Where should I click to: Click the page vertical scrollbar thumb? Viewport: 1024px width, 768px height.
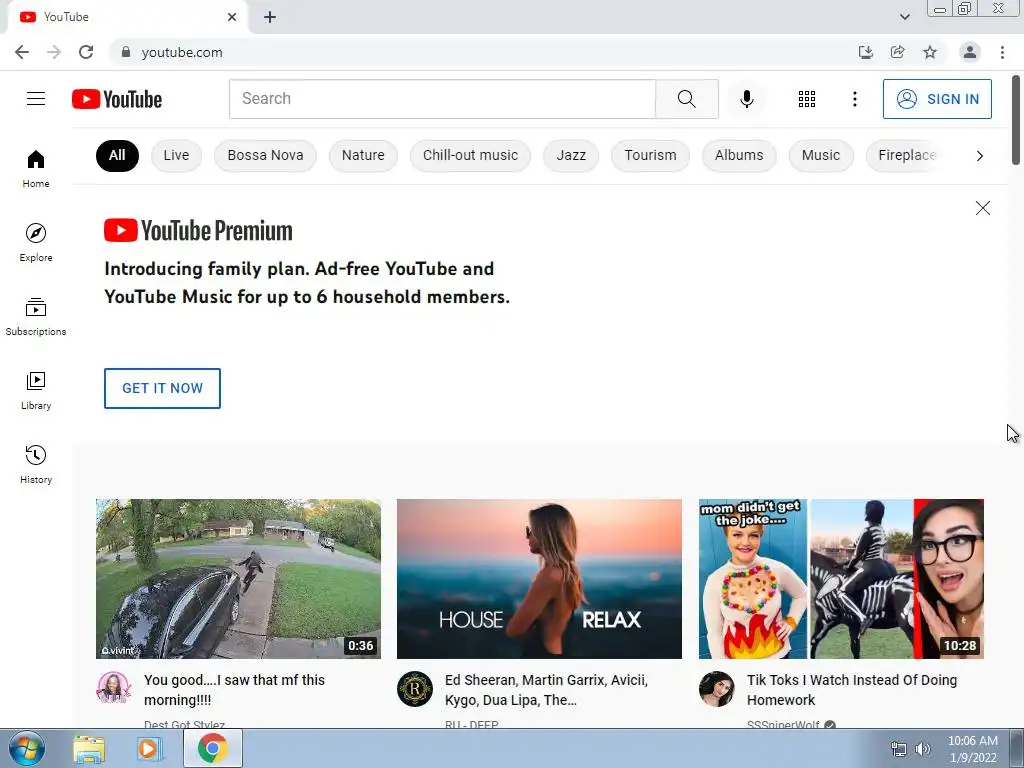click(1016, 120)
